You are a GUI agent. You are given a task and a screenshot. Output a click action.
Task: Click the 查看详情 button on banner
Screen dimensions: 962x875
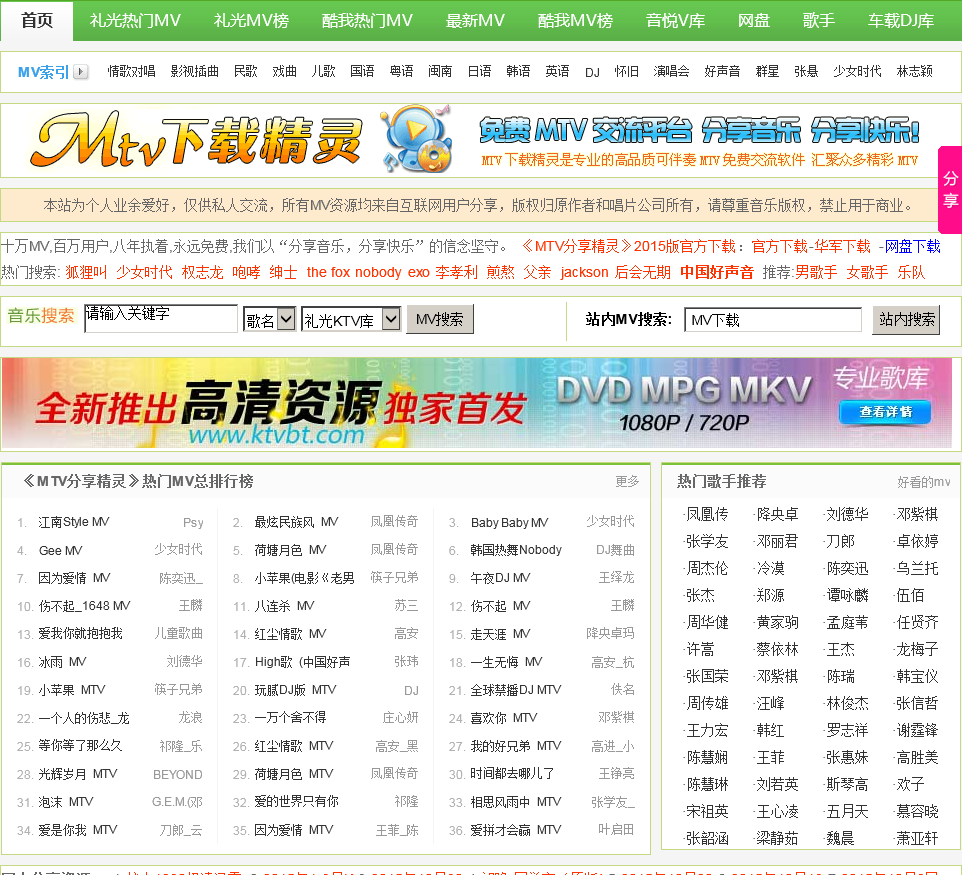pyautogui.click(x=885, y=412)
